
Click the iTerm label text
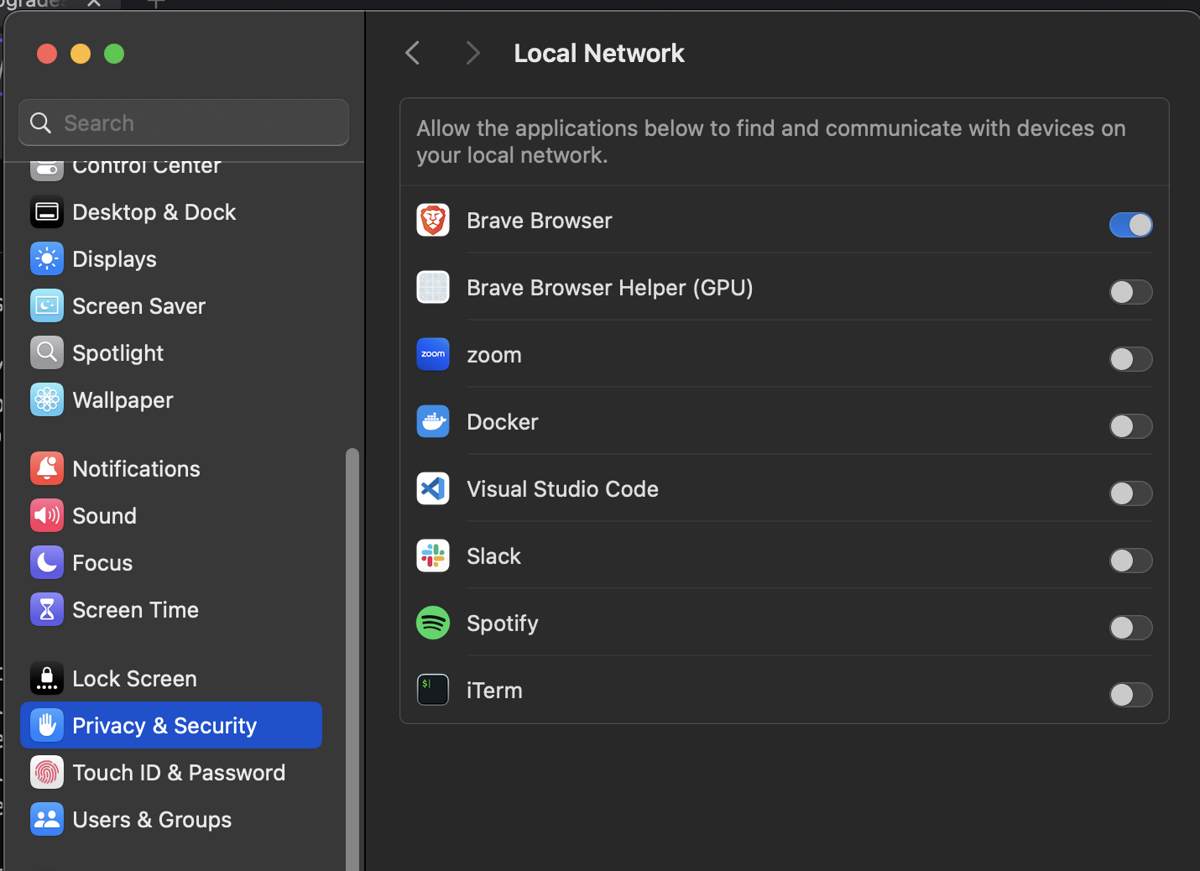[495, 690]
